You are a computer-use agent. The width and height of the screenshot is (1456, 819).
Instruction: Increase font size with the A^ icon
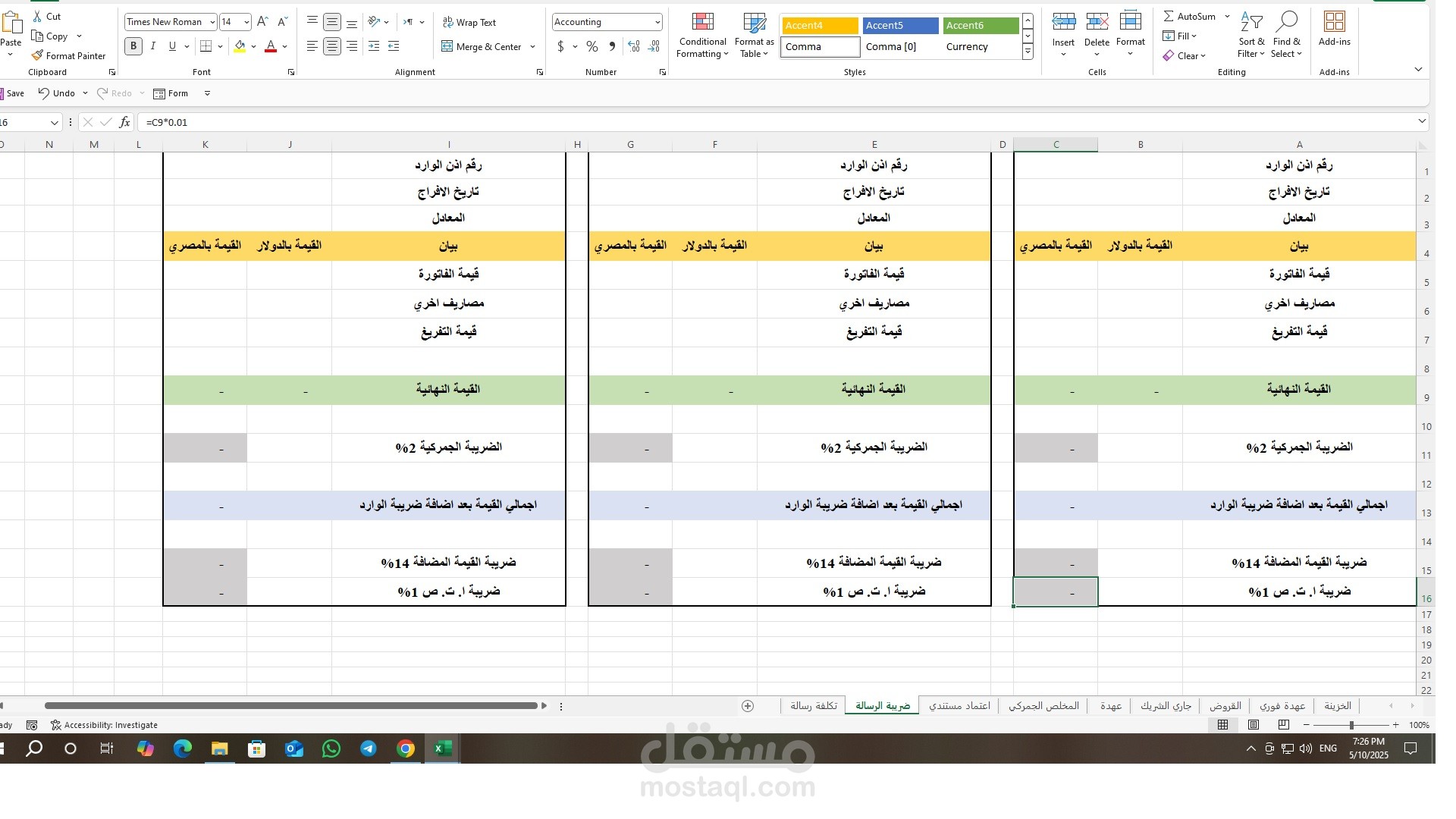point(262,22)
